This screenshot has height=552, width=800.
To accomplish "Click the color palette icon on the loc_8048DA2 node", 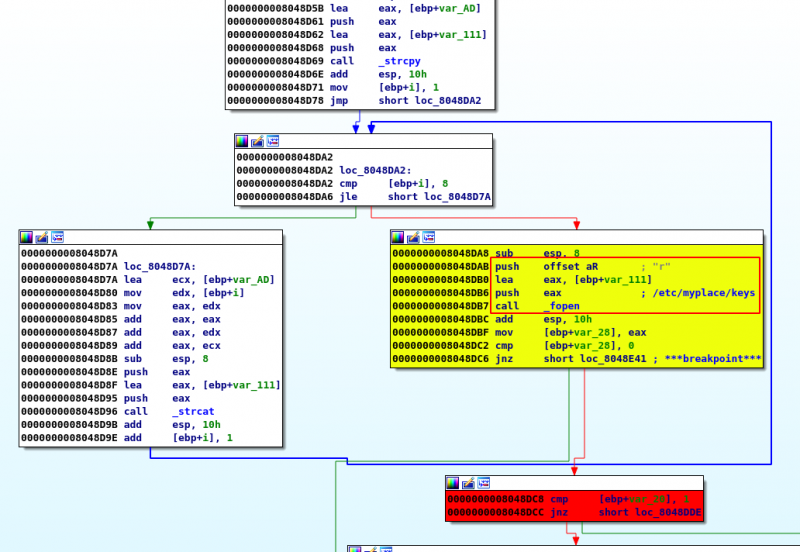I will tap(241, 142).
